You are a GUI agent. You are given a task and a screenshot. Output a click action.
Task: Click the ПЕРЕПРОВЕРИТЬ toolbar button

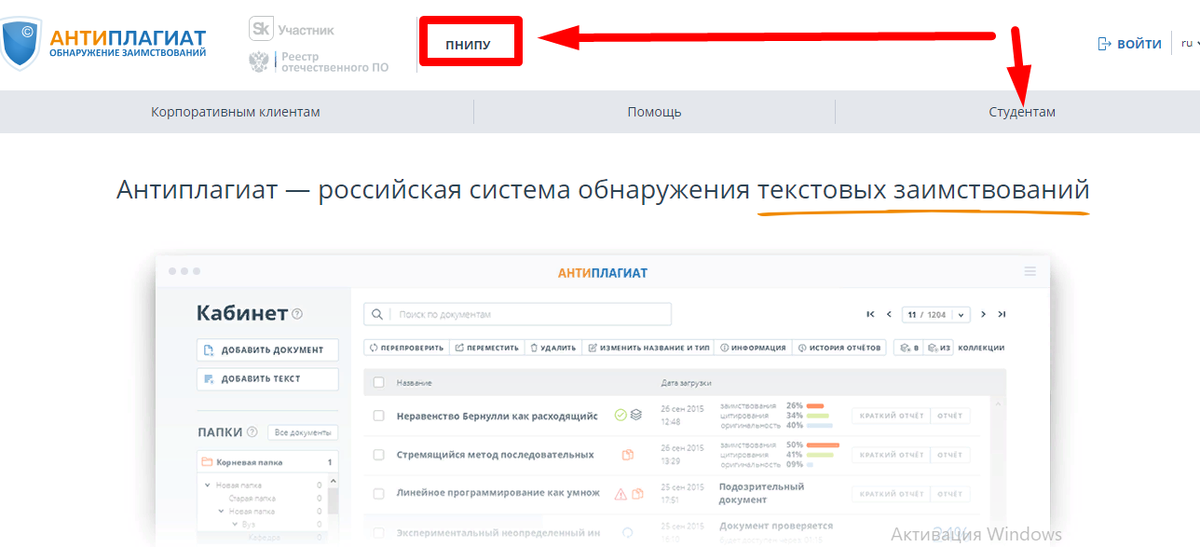click(x=406, y=348)
